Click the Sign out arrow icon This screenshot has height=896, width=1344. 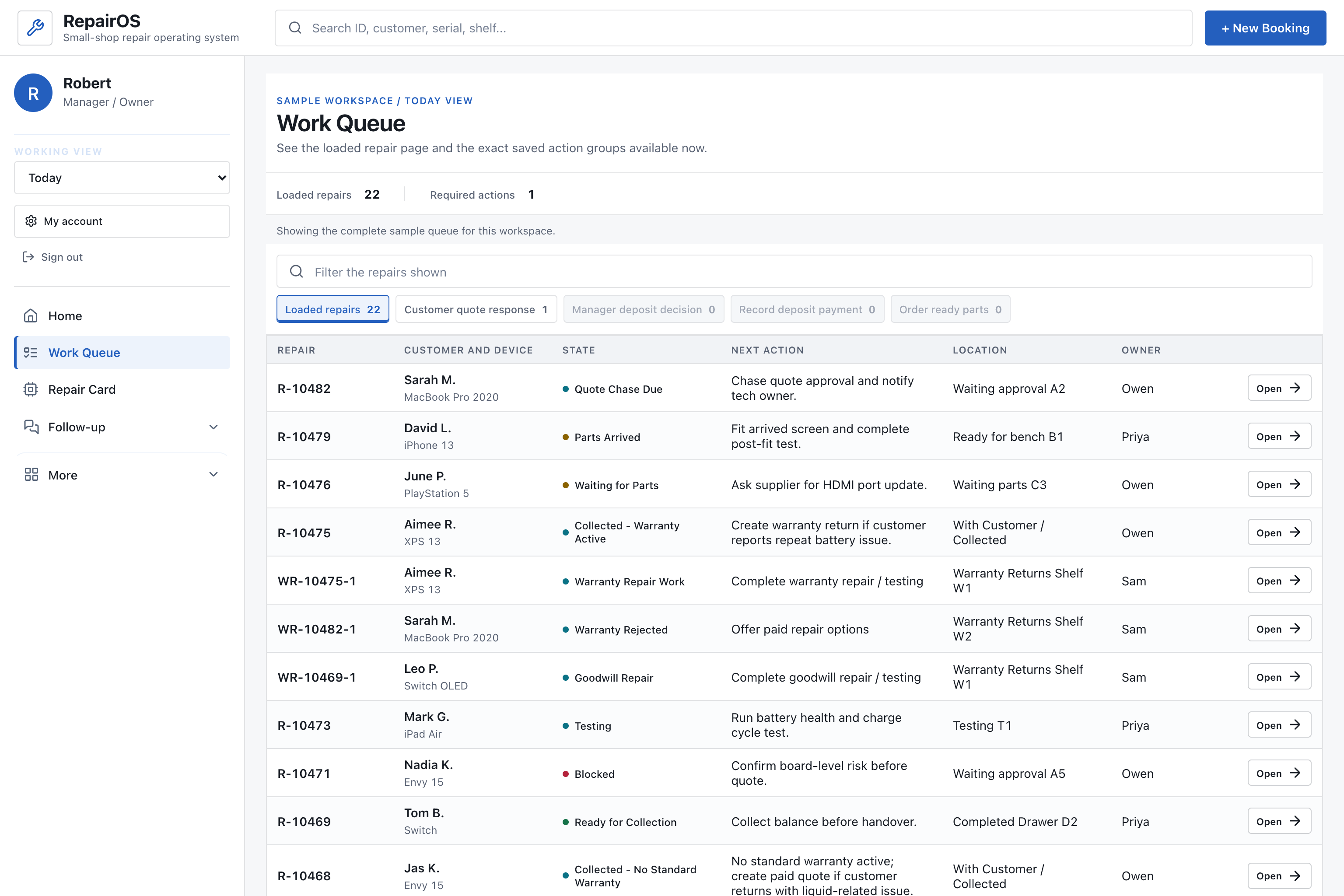point(28,257)
